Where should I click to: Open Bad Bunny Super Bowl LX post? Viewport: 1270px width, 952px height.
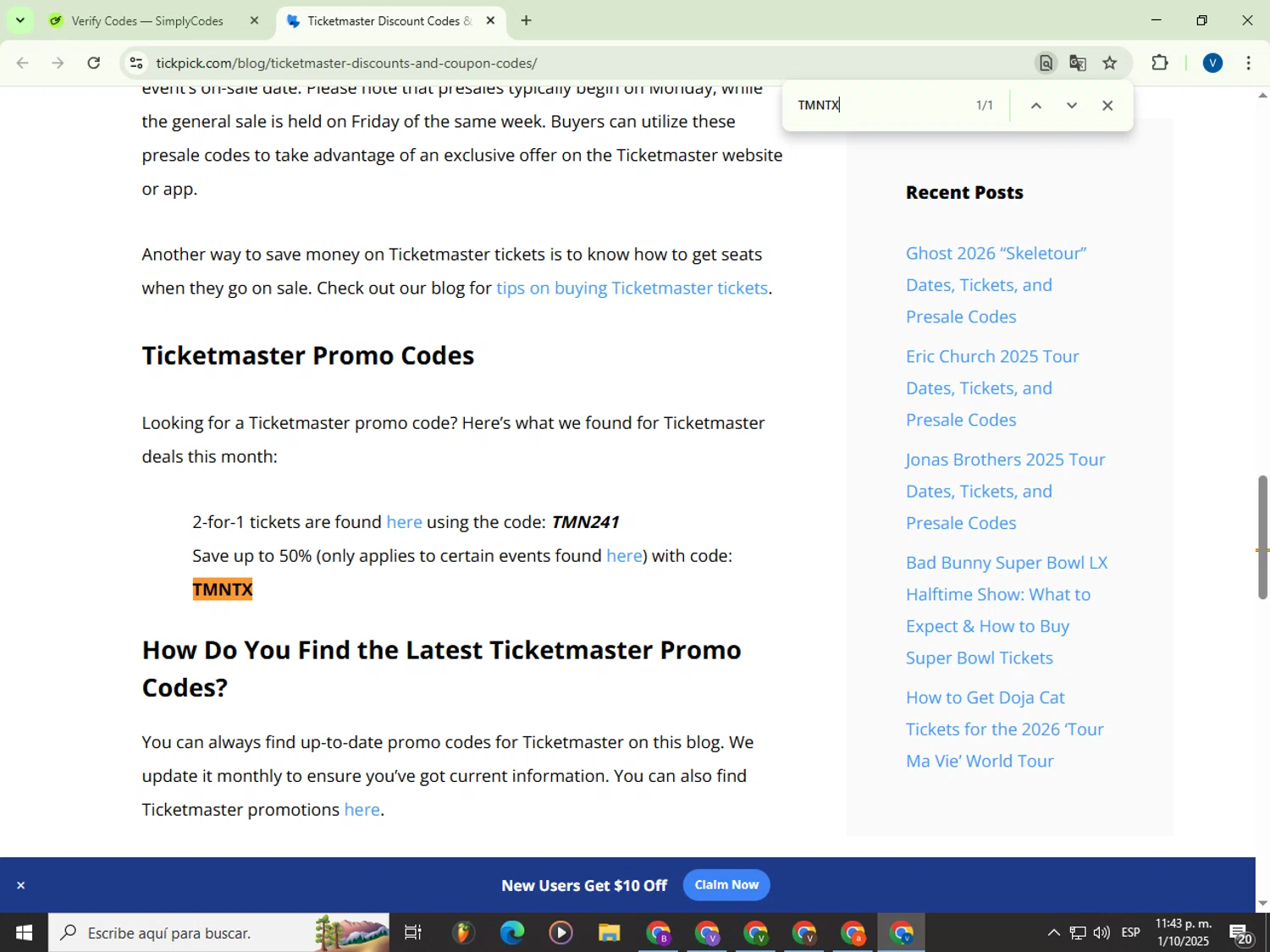(x=1007, y=610)
